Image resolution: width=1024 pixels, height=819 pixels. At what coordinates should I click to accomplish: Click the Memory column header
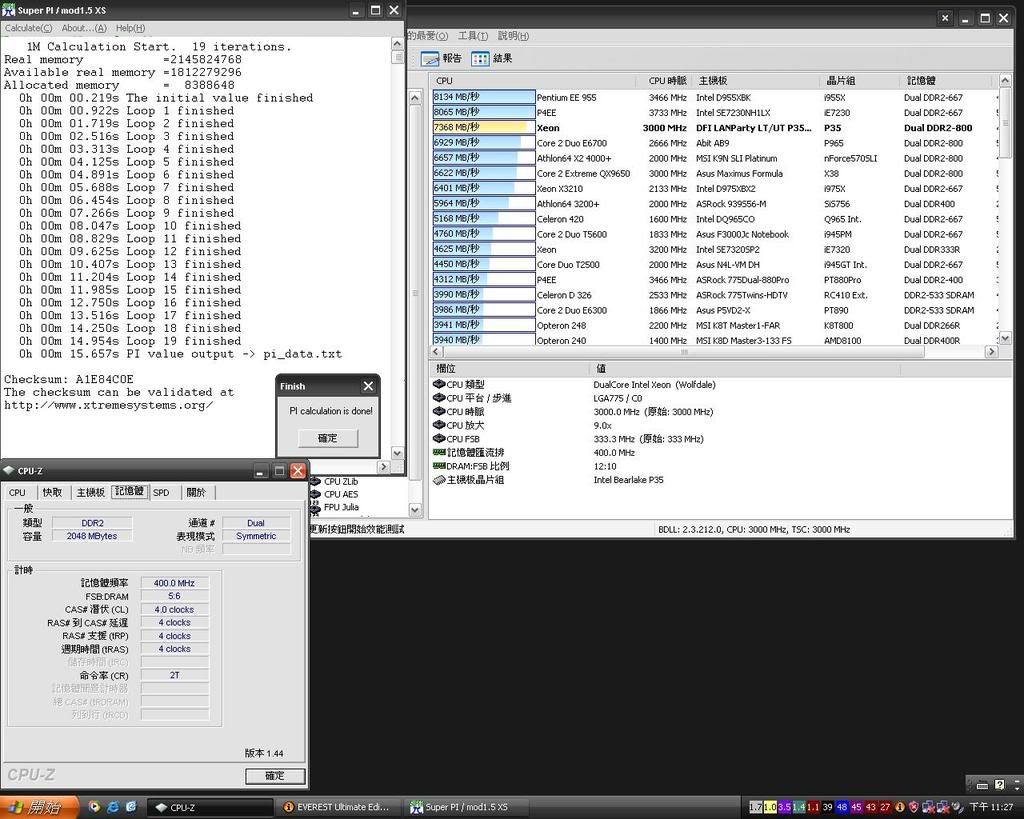947,81
